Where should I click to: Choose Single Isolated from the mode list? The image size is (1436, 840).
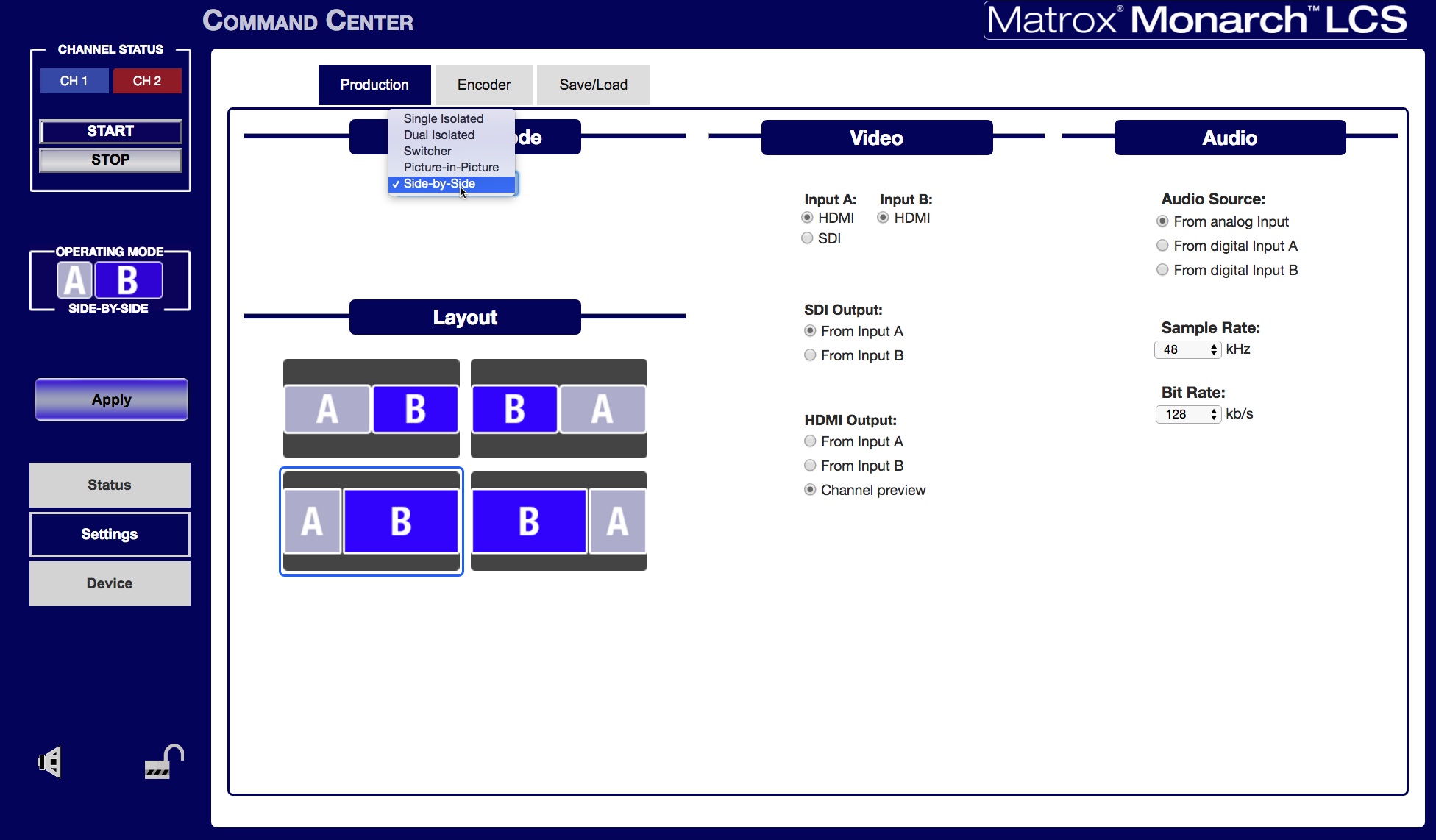tap(452, 118)
